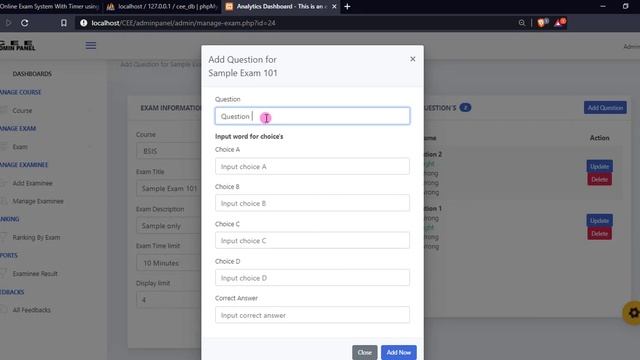Focus the Input choice C field
Screen dimensions: 640x360
point(312,240)
